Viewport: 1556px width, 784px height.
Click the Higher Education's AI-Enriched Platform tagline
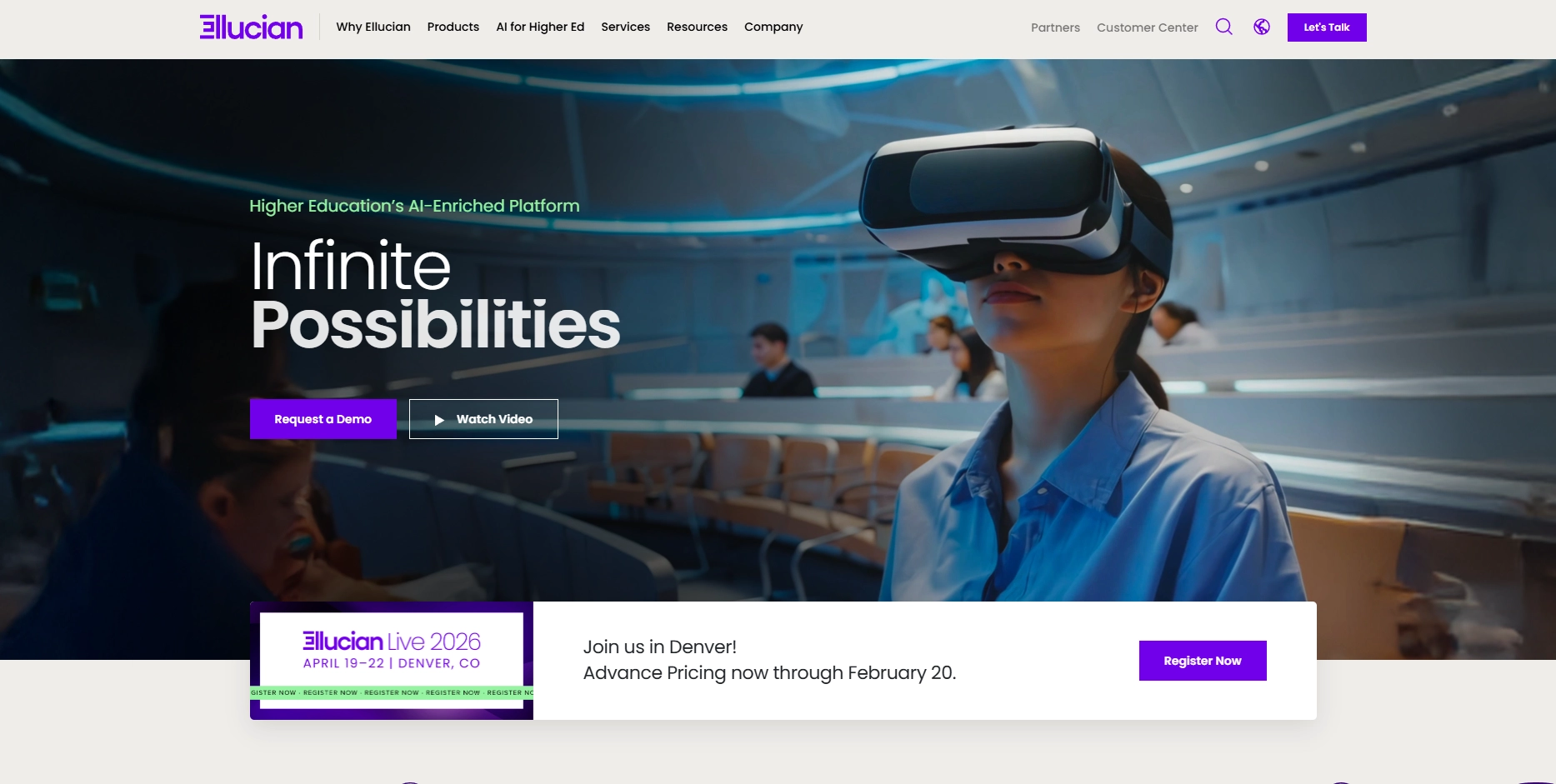[414, 206]
